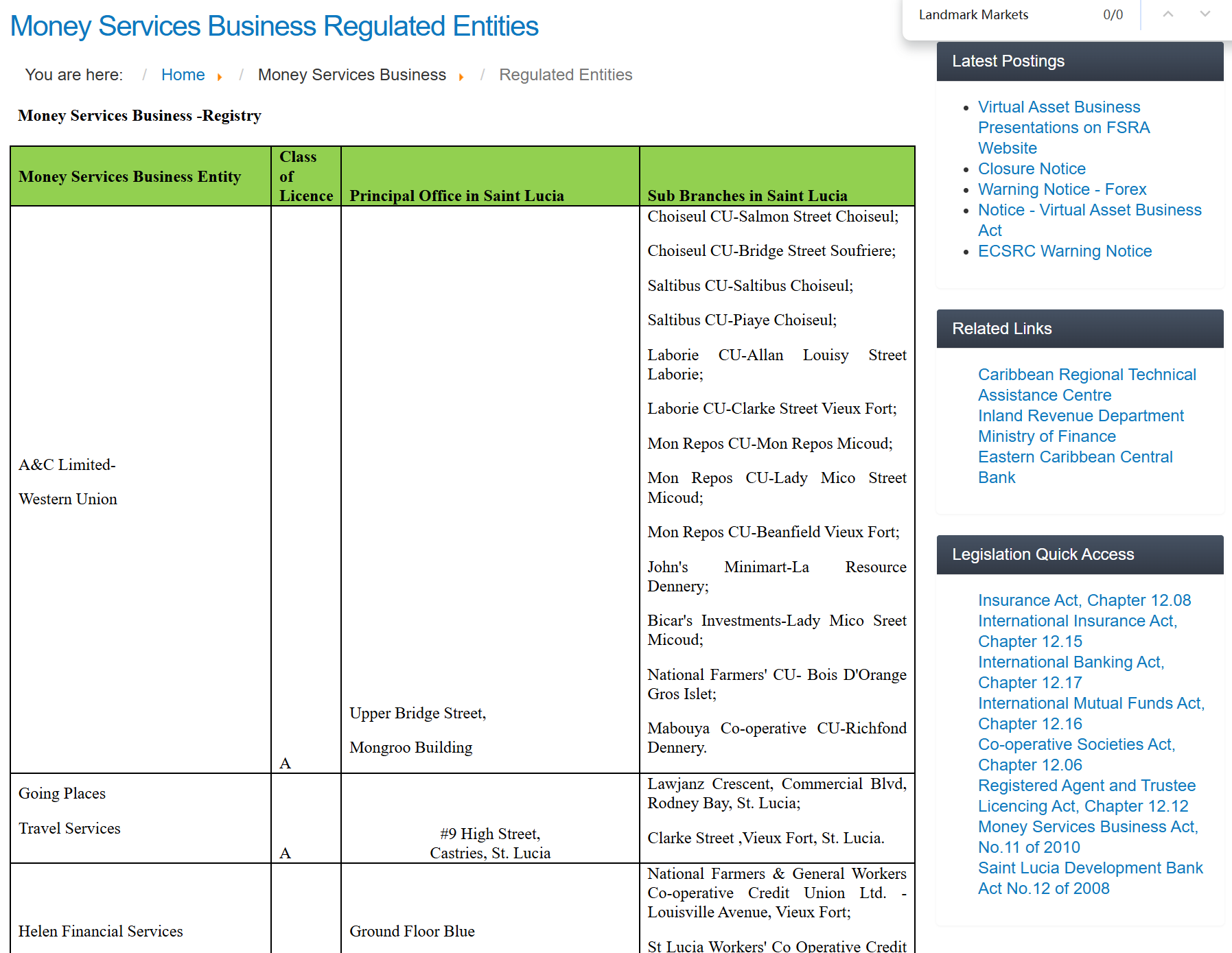The width and height of the screenshot is (1232, 953).
Task: Open the Closure Notice posting
Action: [1032, 169]
